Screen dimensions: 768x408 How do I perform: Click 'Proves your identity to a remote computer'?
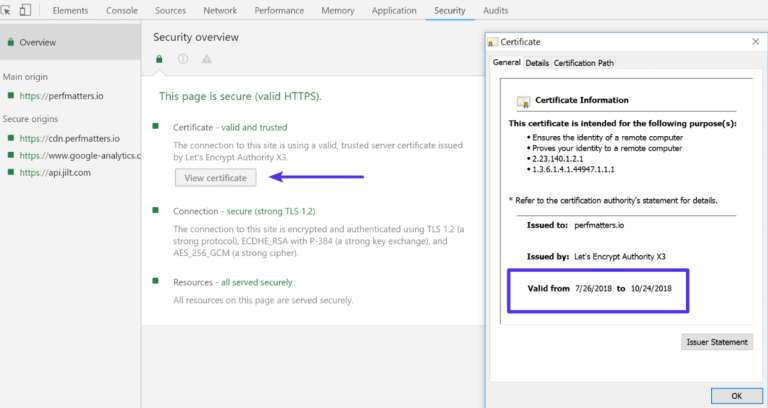pyautogui.click(x=607, y=148)
